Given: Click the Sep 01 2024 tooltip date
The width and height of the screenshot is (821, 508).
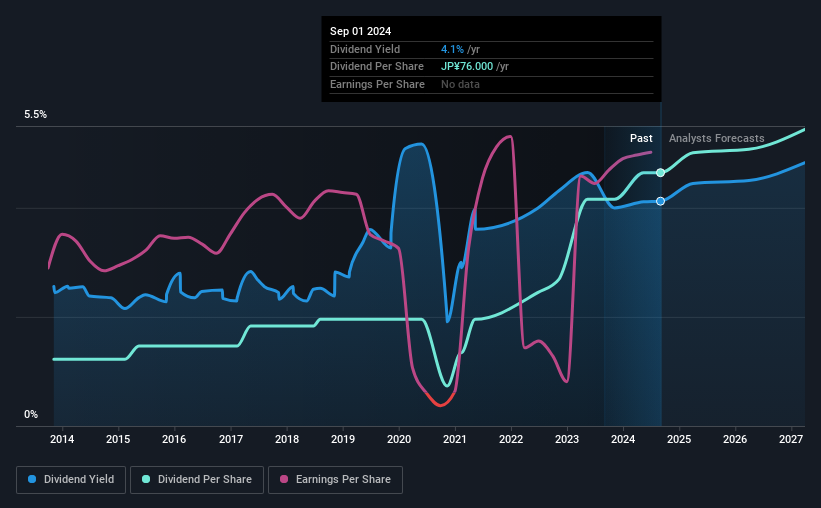Looking at the screenshot, I should [x=360, y=31].
